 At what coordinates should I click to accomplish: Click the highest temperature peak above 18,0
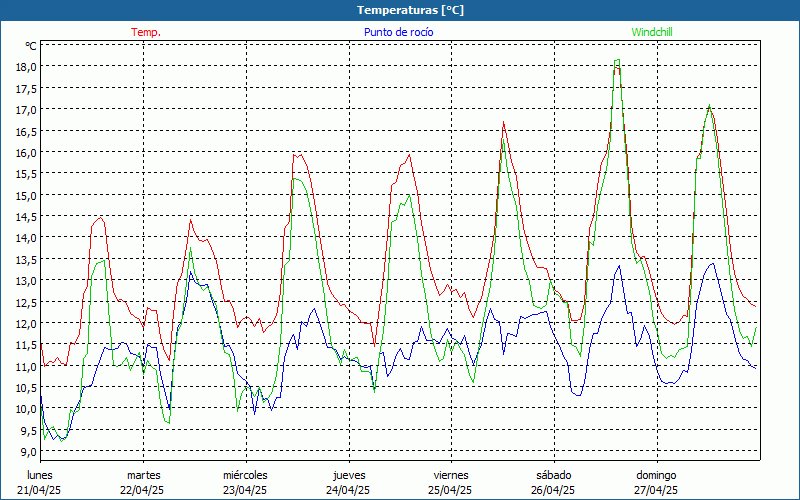click(617, 60)
